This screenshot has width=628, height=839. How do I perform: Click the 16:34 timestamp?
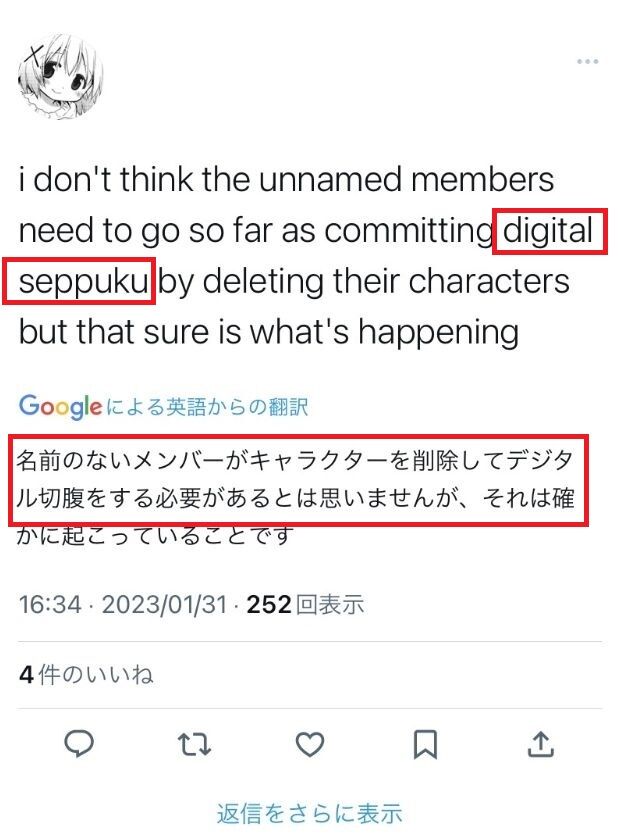[x=50, y=605]
